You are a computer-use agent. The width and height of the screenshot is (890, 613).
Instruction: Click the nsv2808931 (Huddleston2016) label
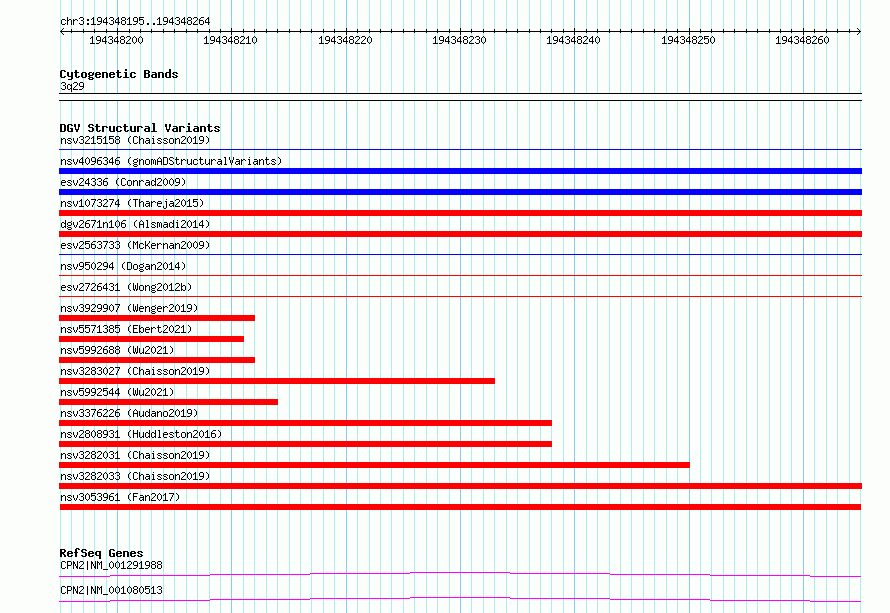tap(141, 434)
